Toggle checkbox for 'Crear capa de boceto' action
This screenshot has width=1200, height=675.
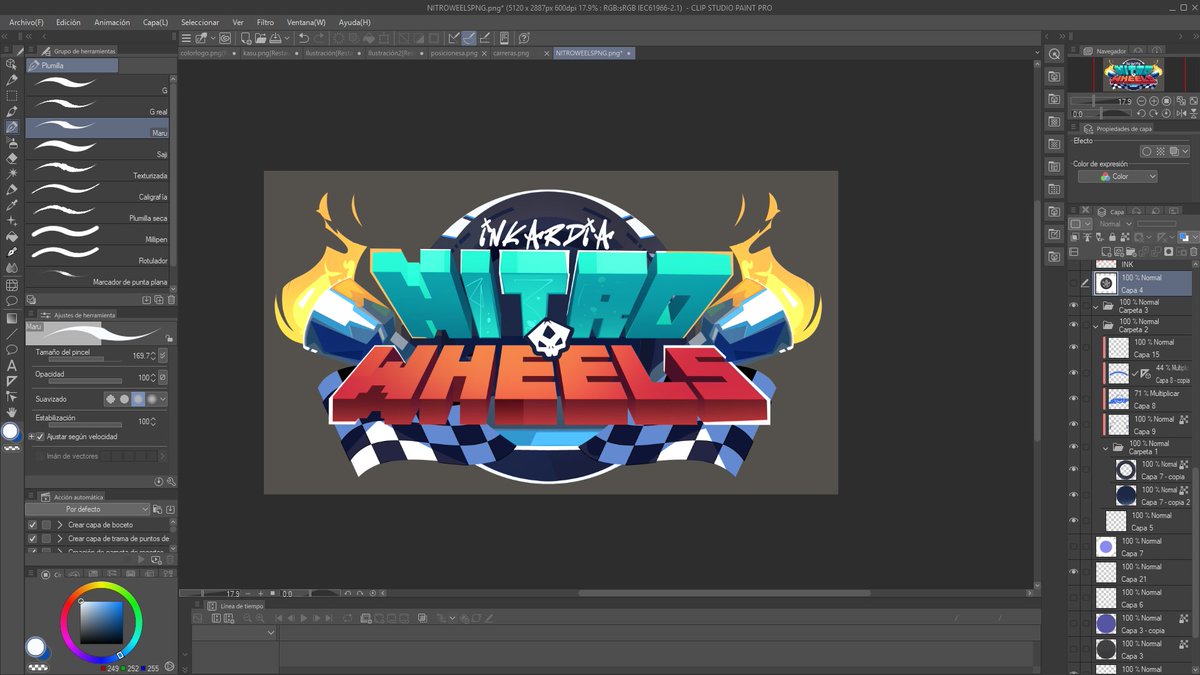click(32, 524)
